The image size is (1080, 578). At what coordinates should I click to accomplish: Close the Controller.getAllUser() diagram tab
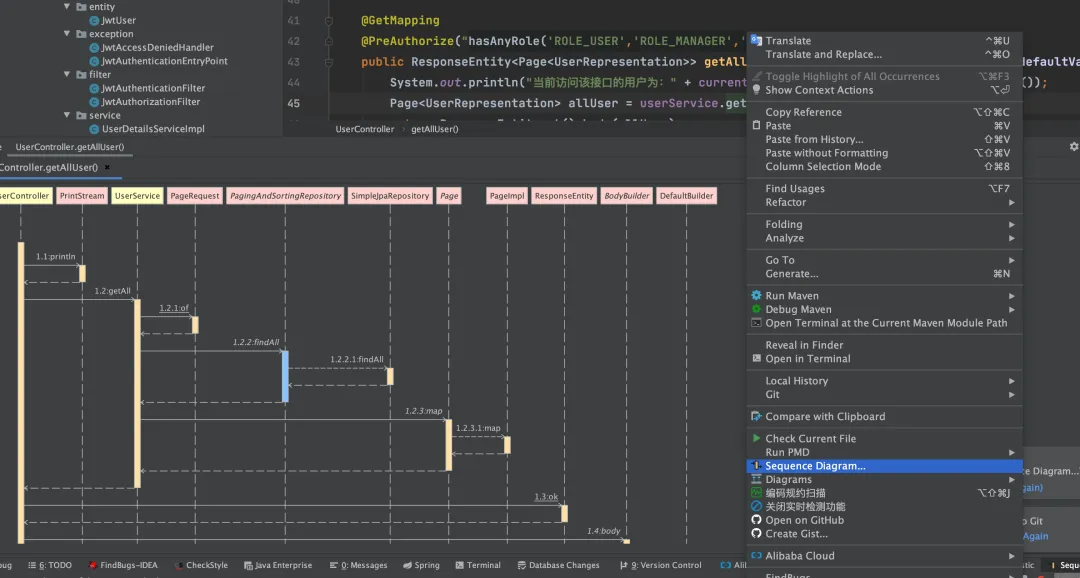pos(107,168)
